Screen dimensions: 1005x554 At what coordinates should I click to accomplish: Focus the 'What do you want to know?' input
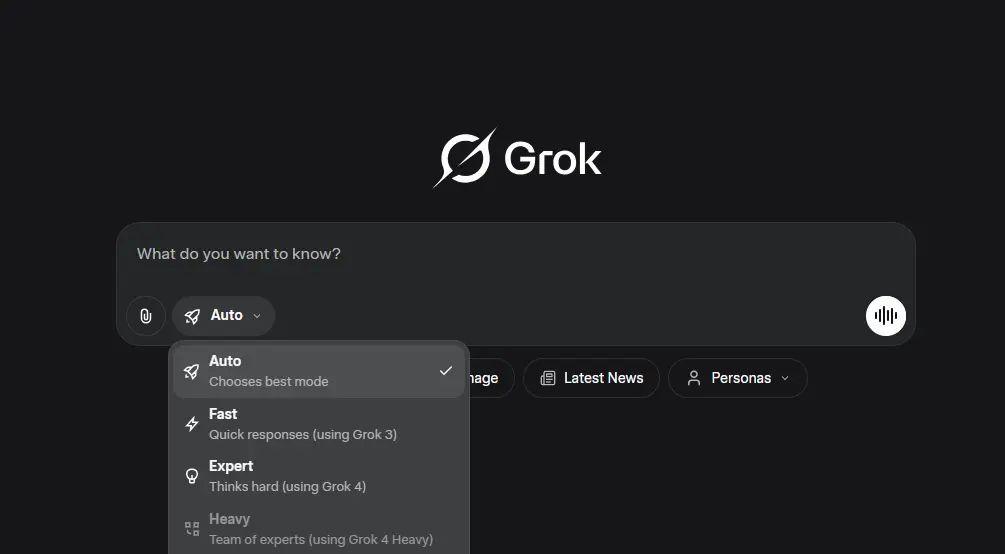tap(516, 254)
